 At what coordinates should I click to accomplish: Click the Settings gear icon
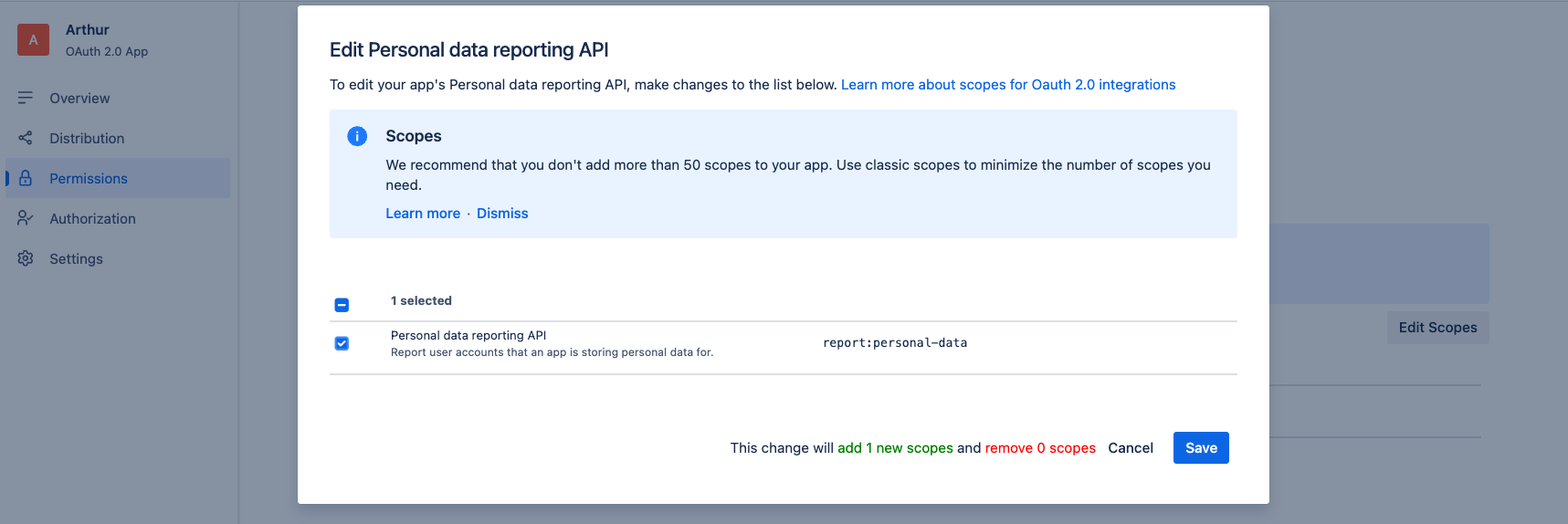click(x=26, y=258)
